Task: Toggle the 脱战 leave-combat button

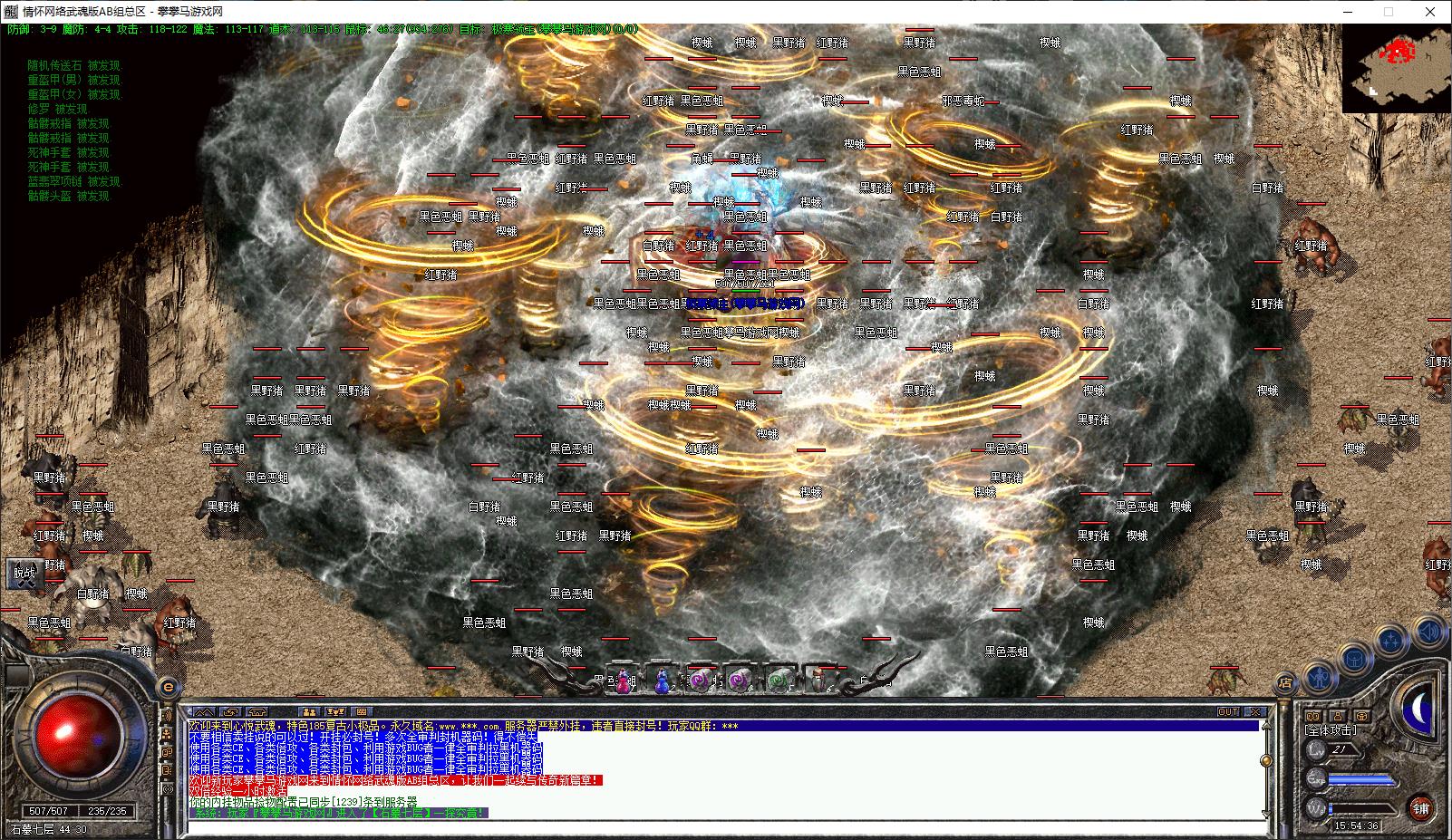Action: point(24,573)
